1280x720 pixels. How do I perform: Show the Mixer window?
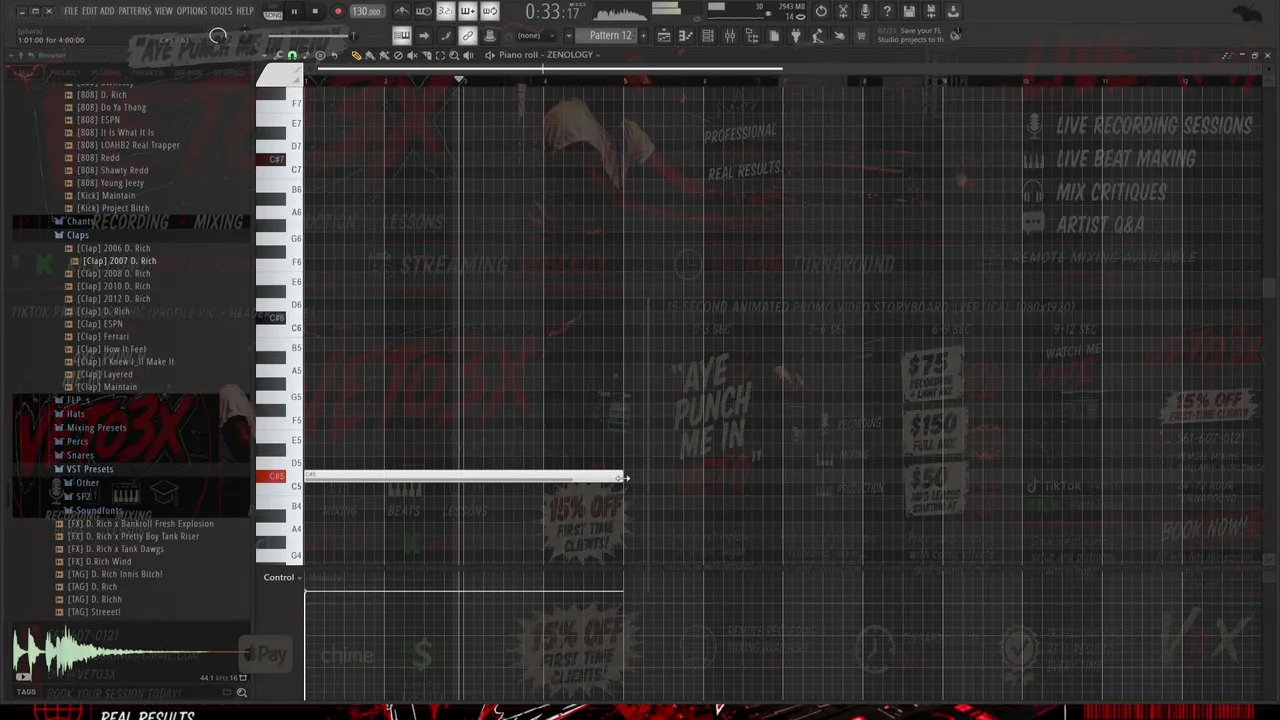(730, 36)
